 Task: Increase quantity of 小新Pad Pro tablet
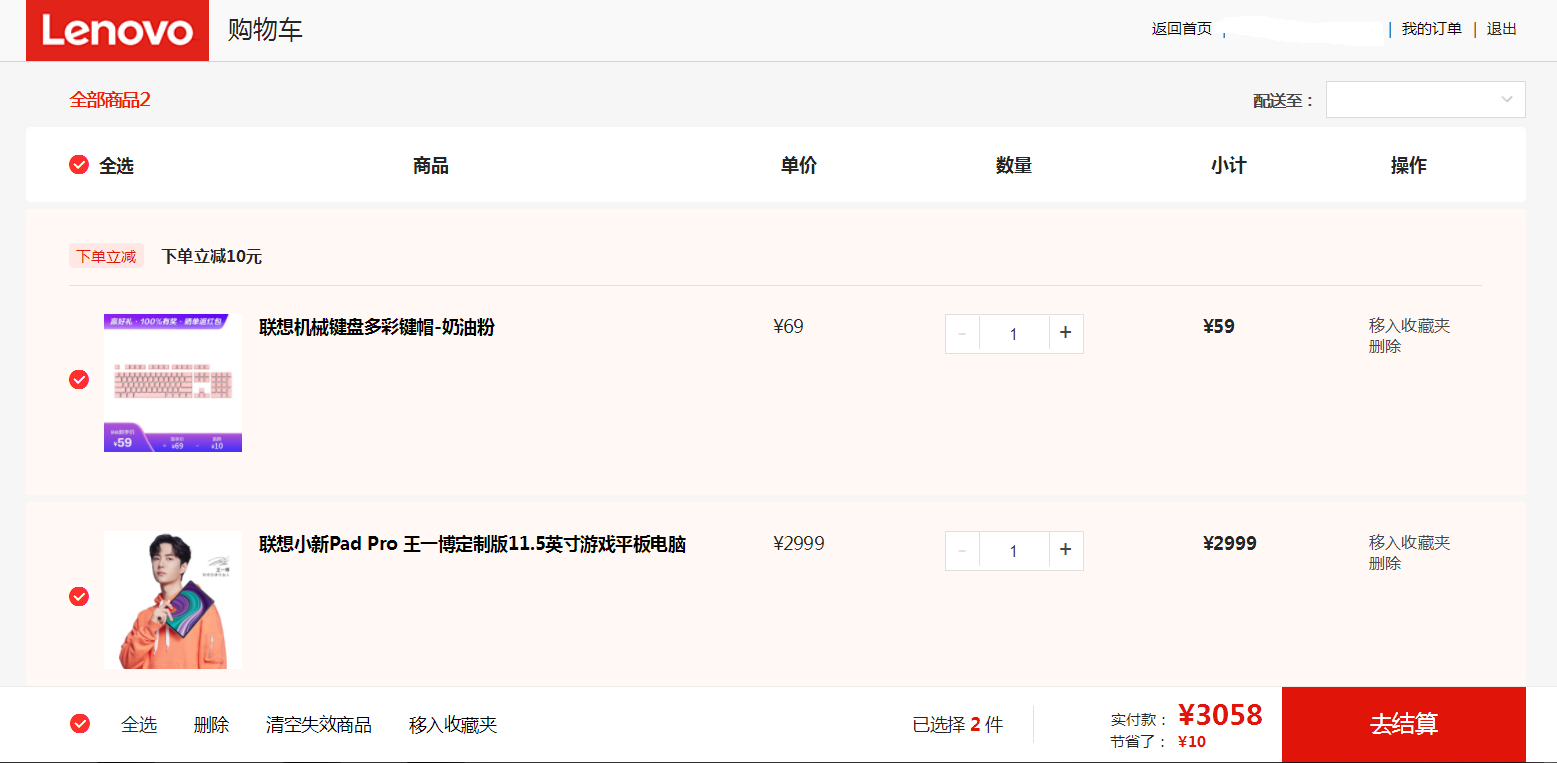pos(1066,551)
